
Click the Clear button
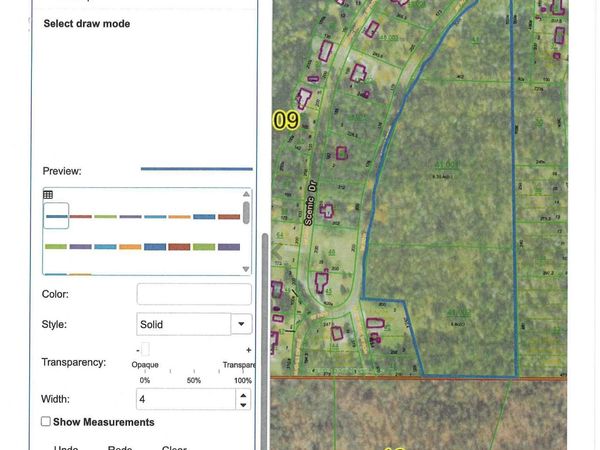coord(174,447)
